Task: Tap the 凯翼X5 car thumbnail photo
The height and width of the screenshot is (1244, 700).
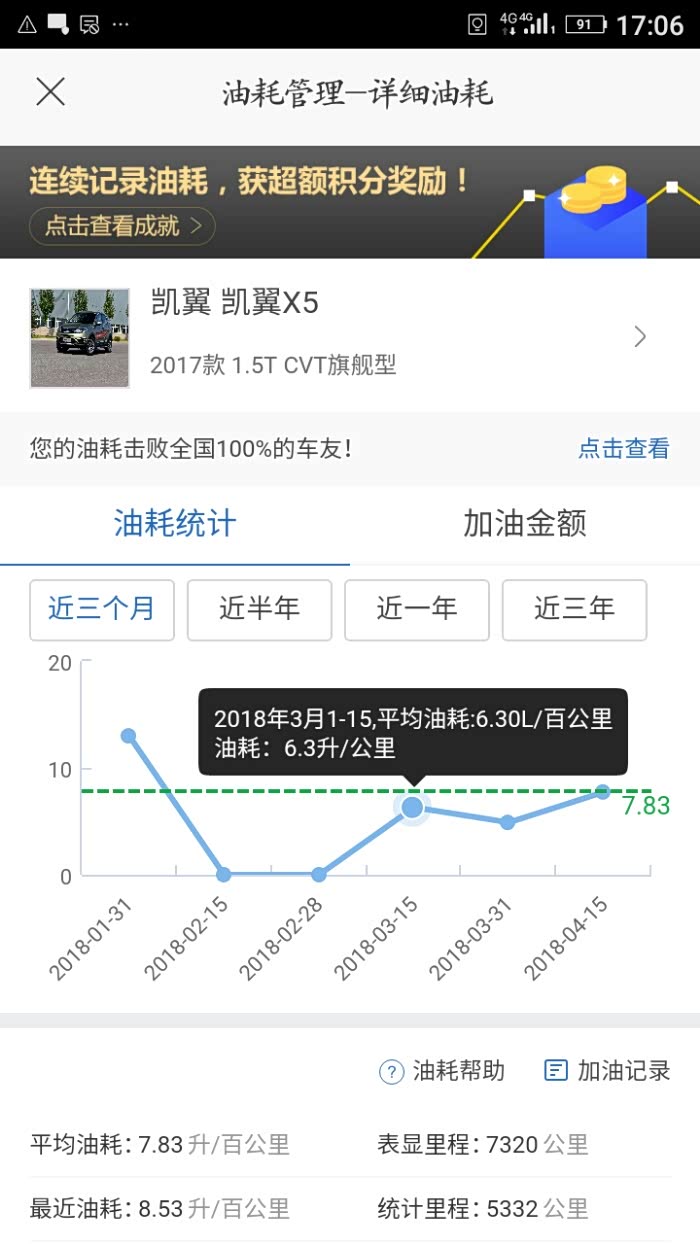Action: pyautogui.click(x=80, y=338)
